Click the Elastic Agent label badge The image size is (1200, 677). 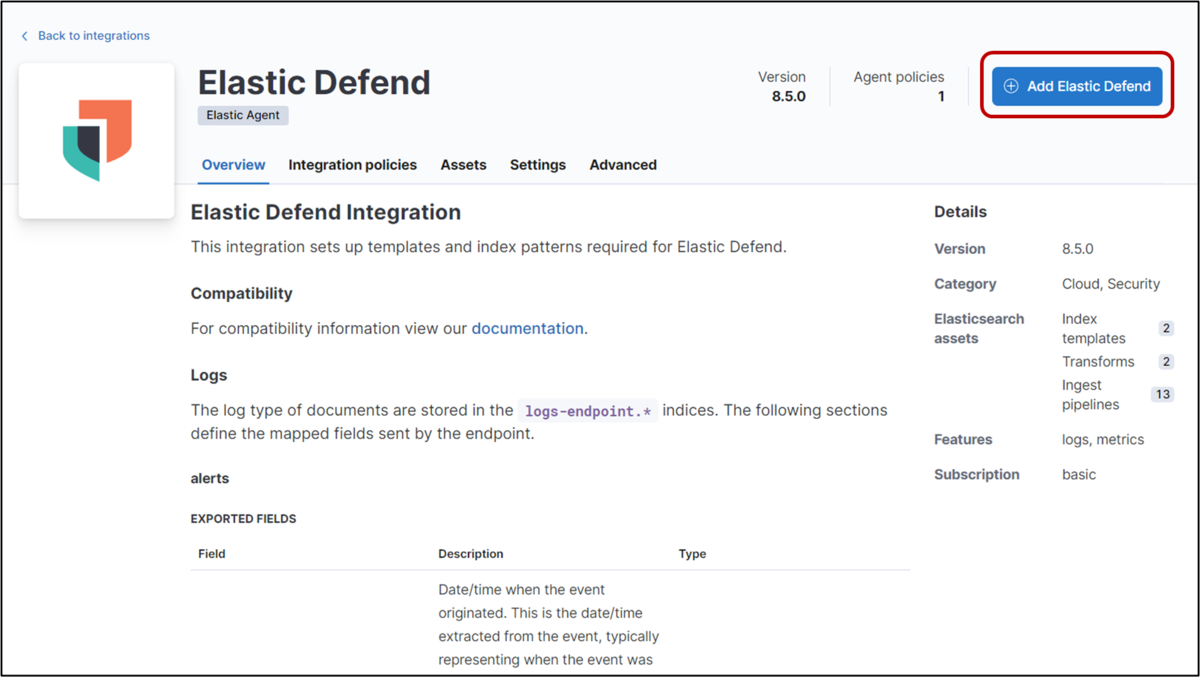tap(242, 115)
